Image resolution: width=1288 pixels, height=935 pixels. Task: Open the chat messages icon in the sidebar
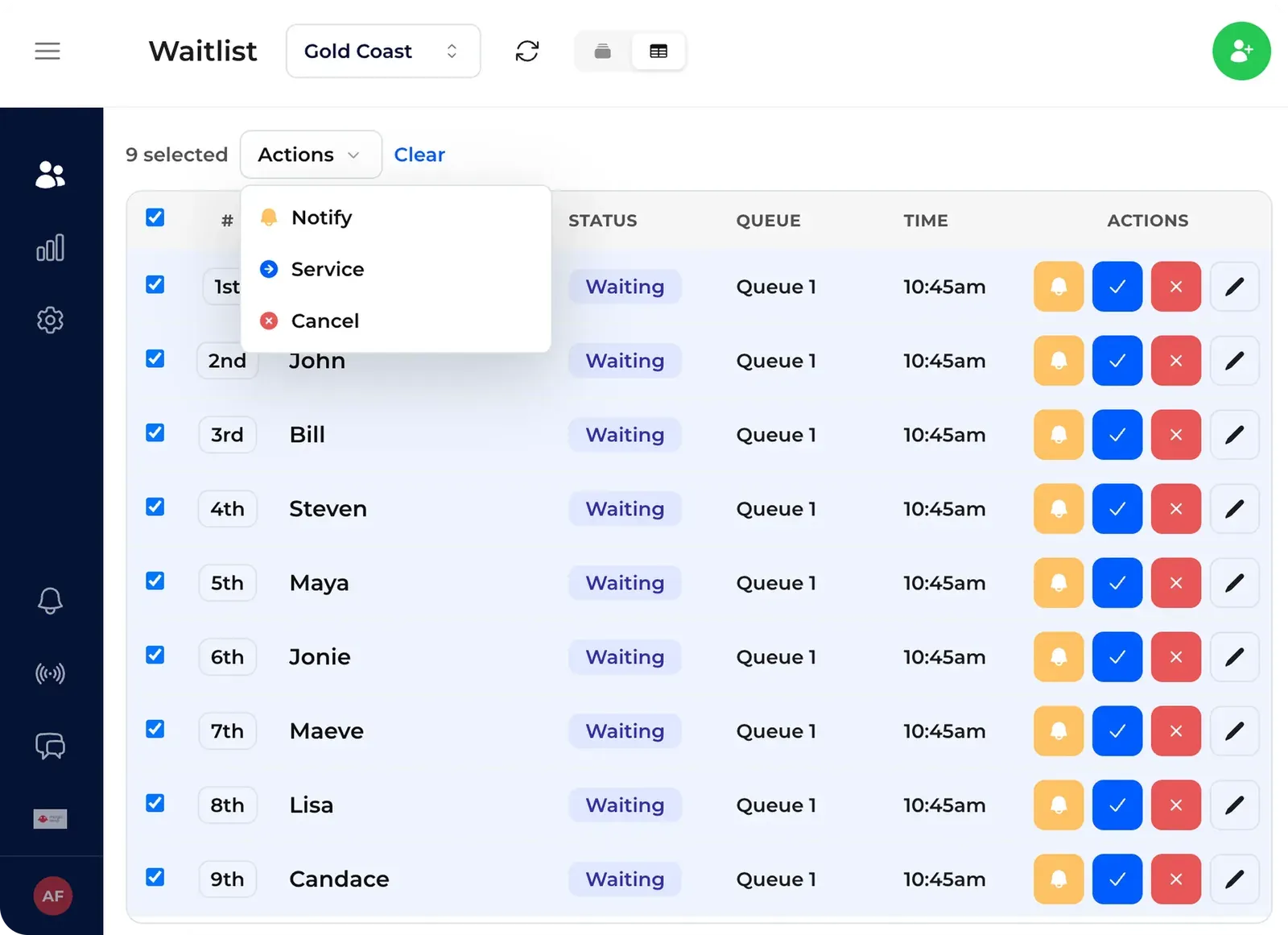pyautogui.click(x=50, y=746)
